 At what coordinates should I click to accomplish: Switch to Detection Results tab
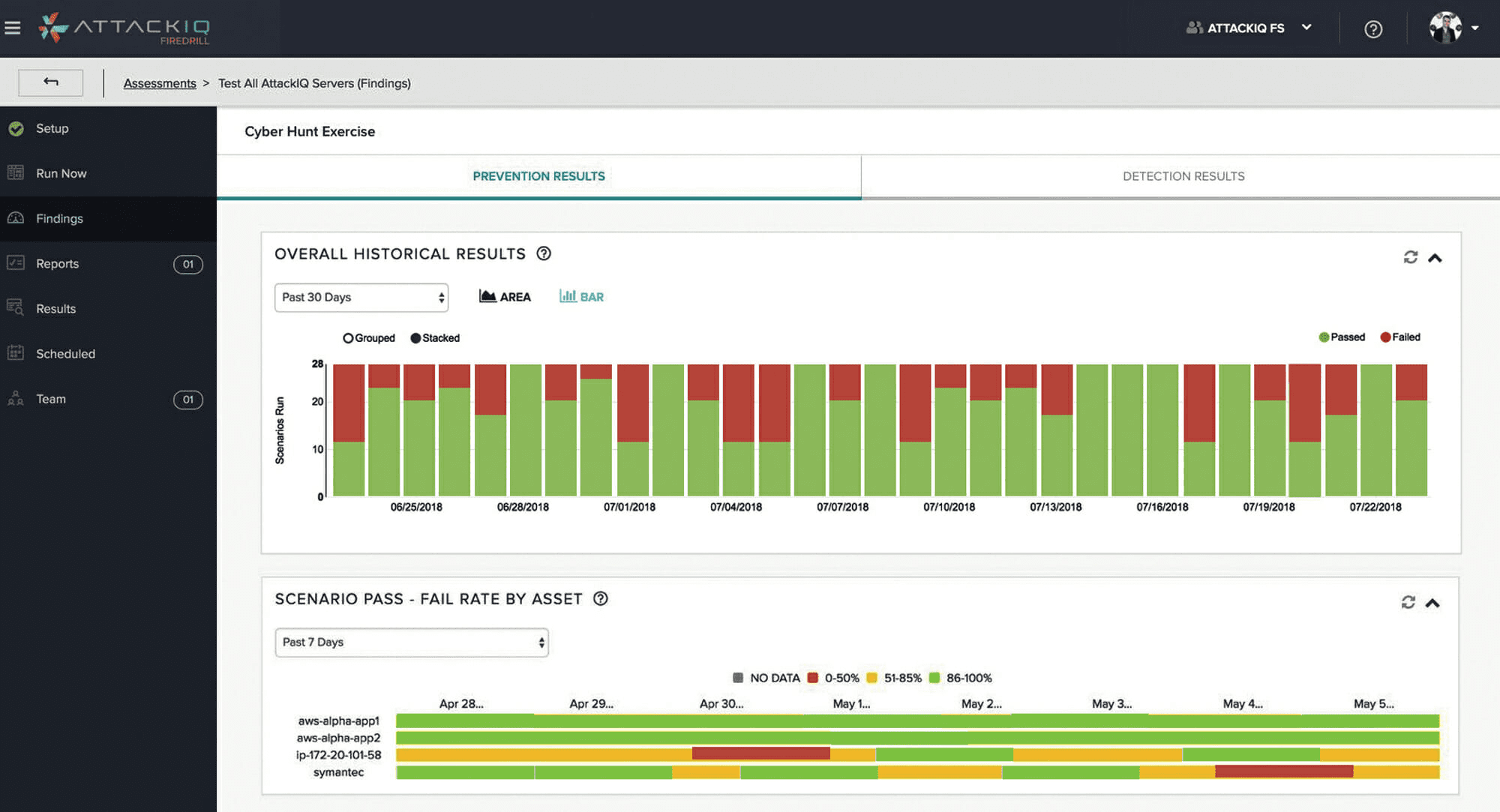(x=1183, y=176)
